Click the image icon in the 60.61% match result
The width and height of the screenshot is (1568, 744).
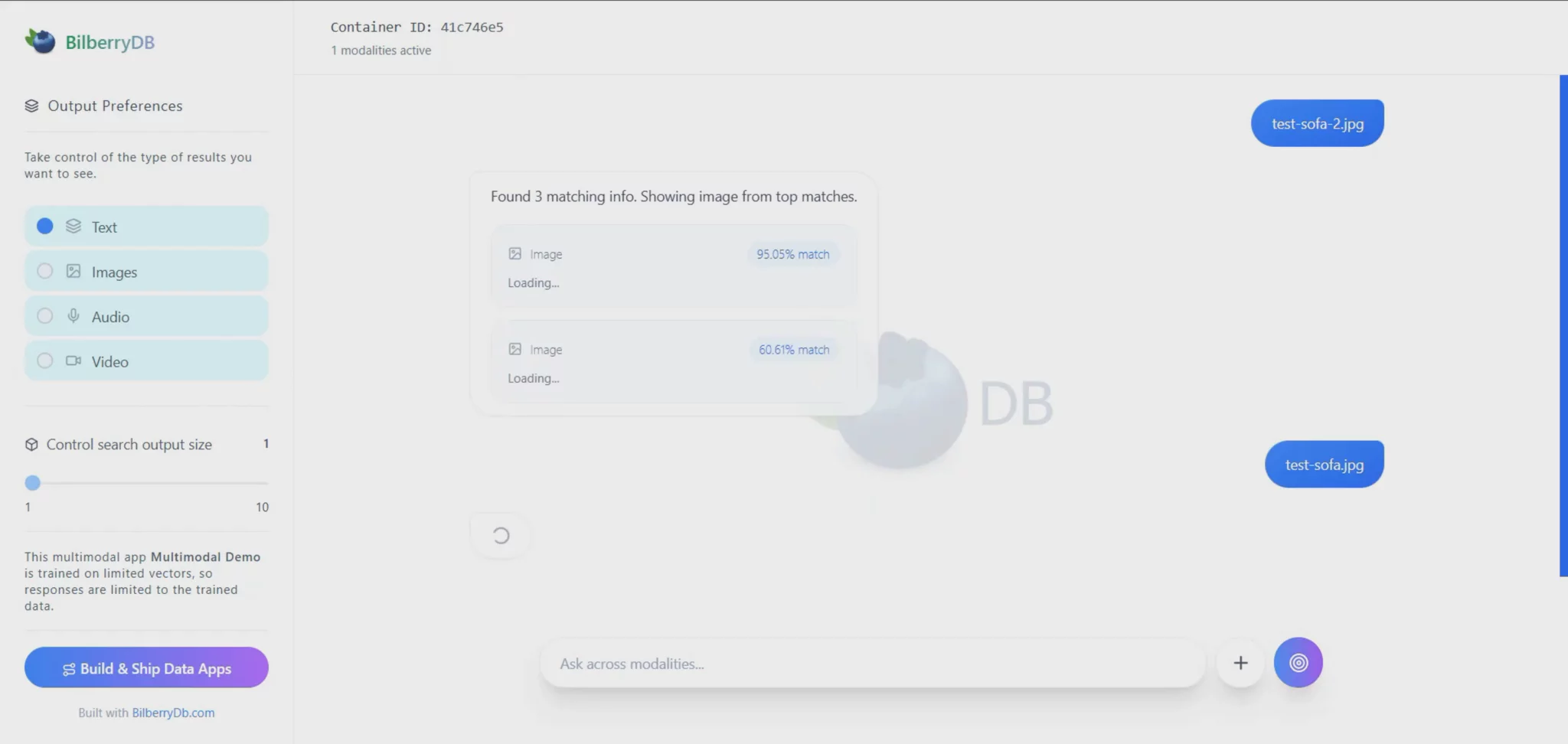tap(515, 349)
